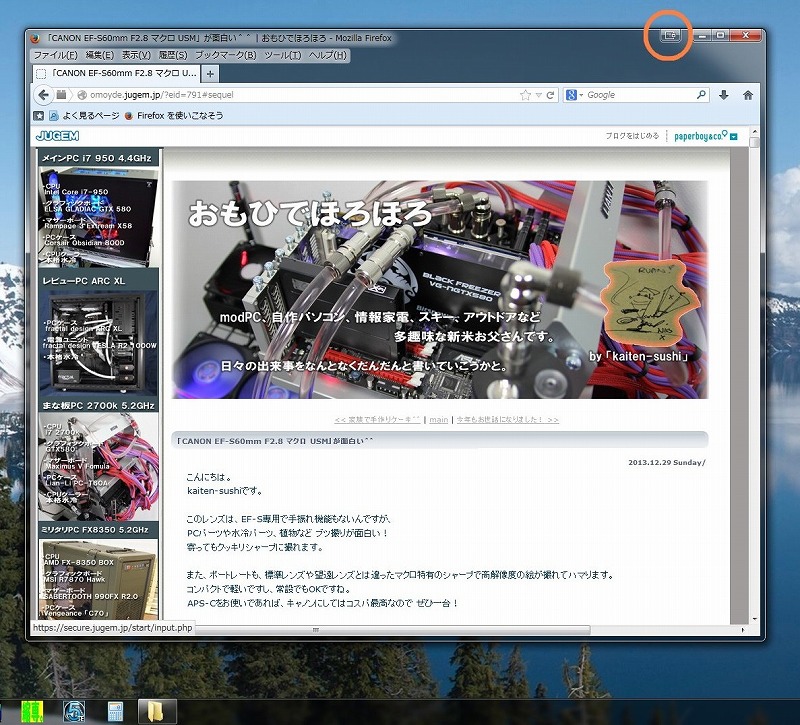Click the vertical scrollbar up arrow
This screenshot has height=725, width=800.
[755, 132]
